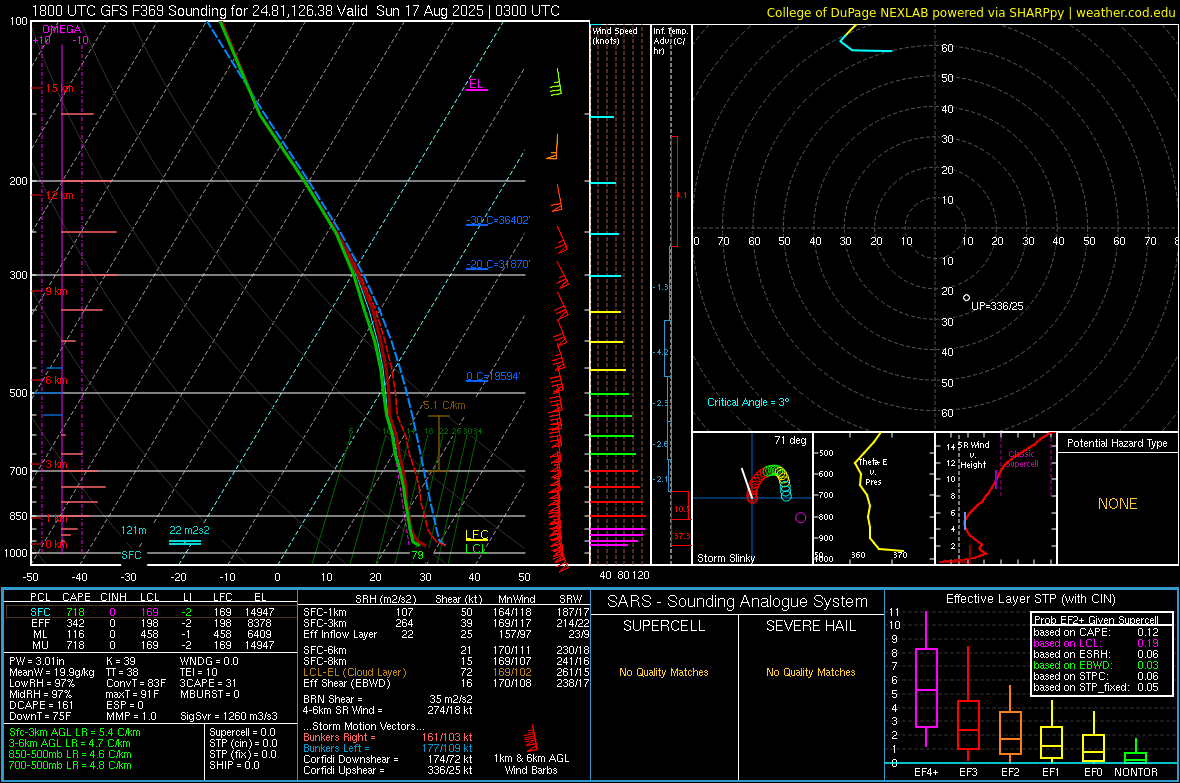Click the 'Potential Hazard Type' heading
This screenshot has width=1180, height=783.
(1117, 443)
